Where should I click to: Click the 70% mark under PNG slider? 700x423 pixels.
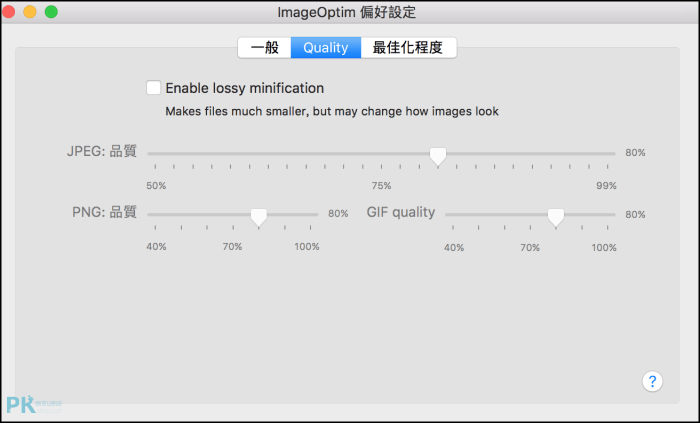coord(233,246)
